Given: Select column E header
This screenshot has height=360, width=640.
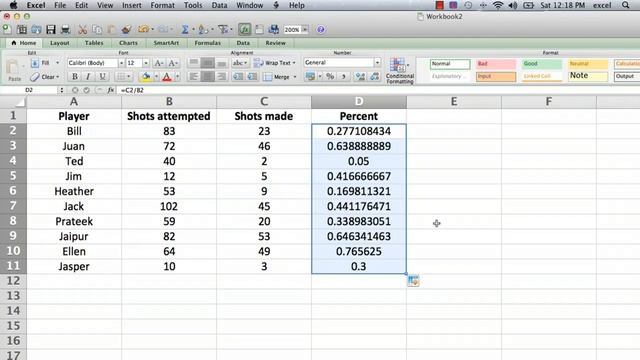Looking at the screenshot, I should 454,102.
